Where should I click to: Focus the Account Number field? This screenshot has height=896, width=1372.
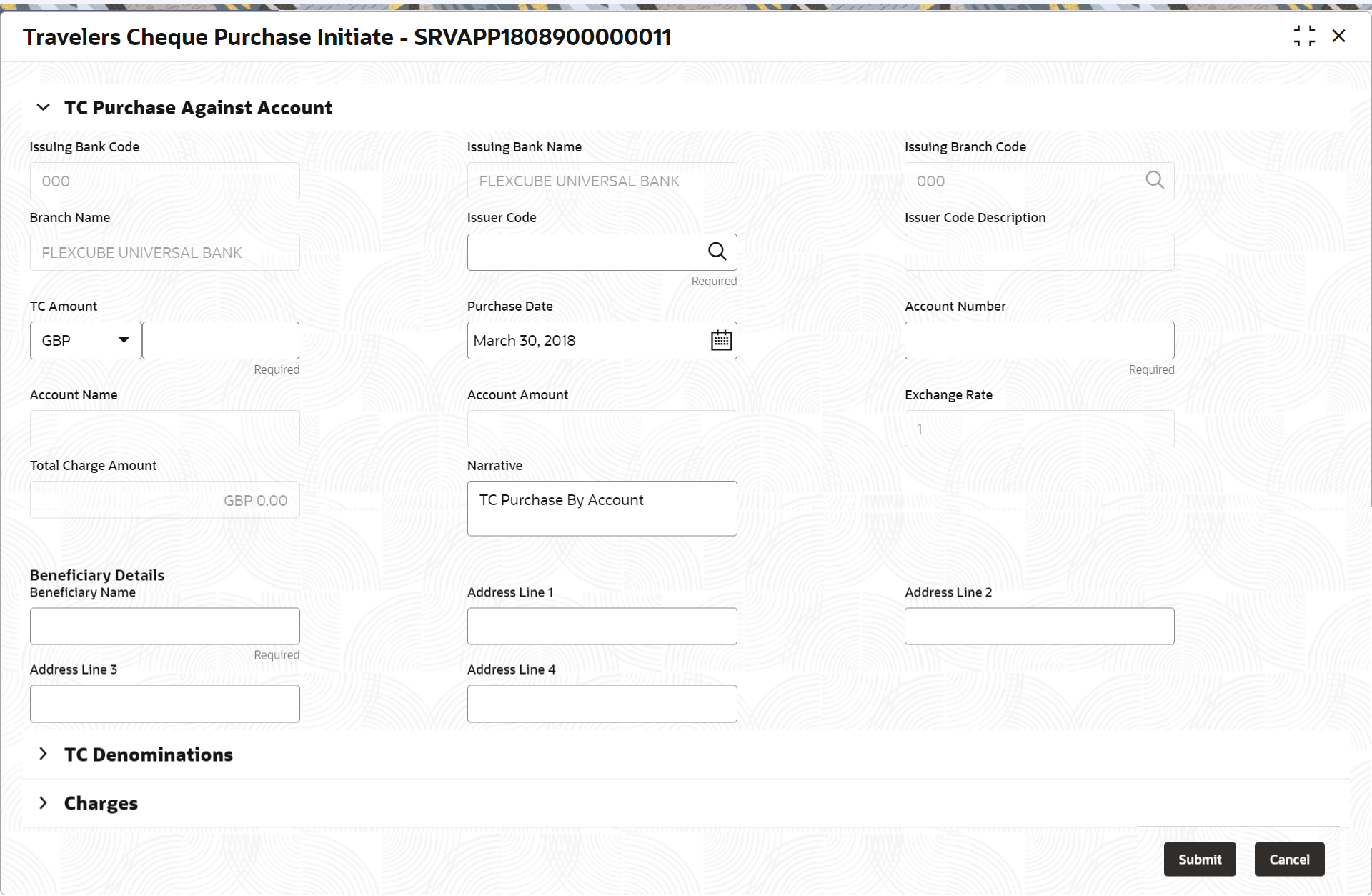(1038, 340)
